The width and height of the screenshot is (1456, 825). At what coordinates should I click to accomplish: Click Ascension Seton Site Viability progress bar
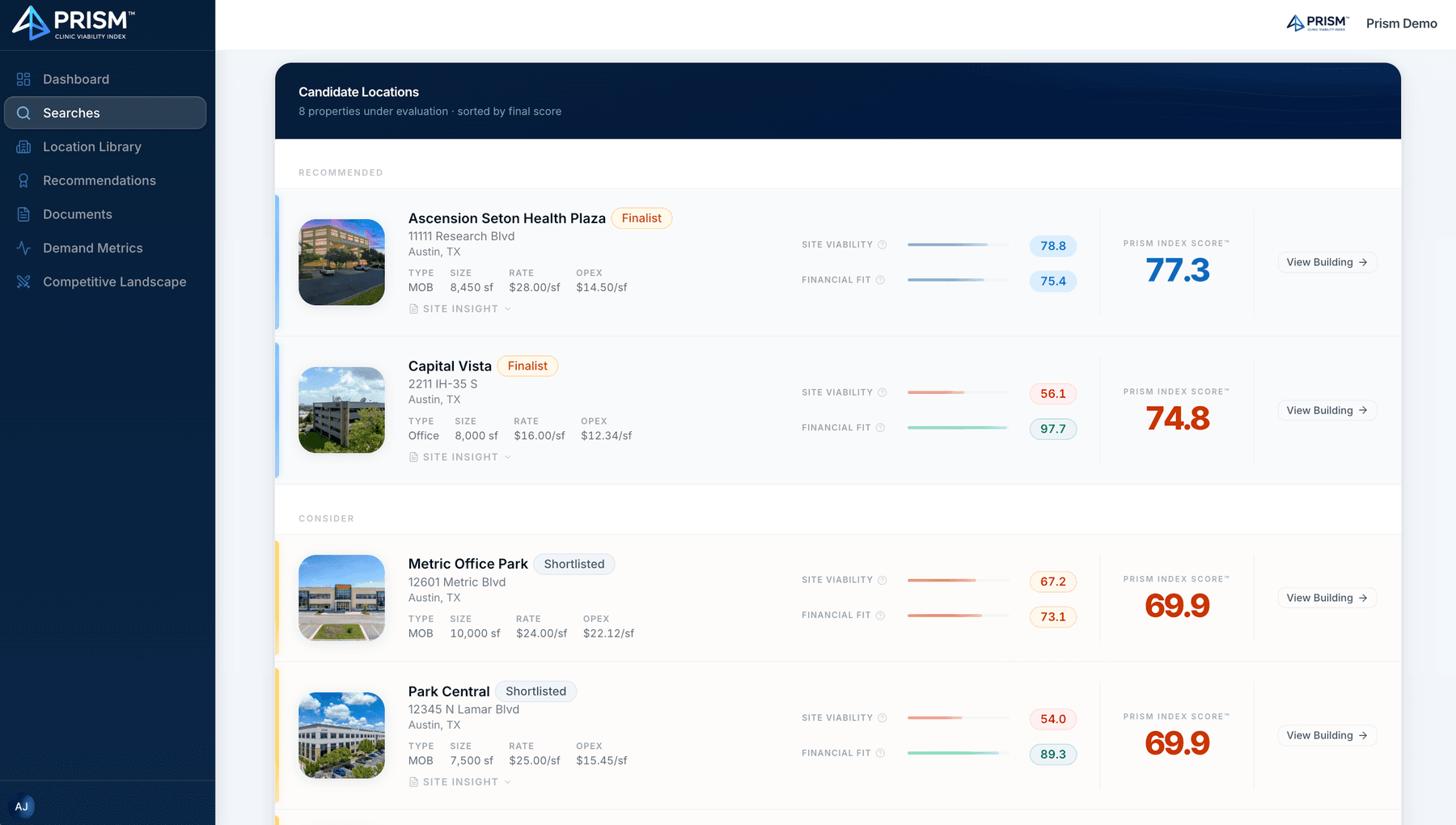[959, 245]
